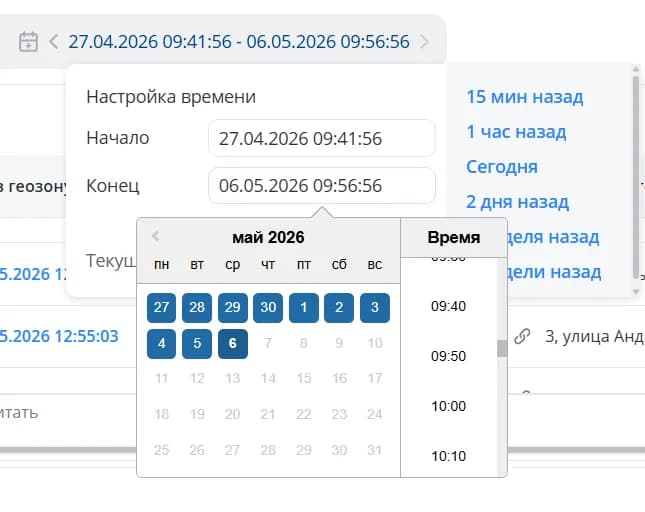Choose time 09:40 in time list
Viewport: 645px width, 512px height.
click(x=448, y=306)
